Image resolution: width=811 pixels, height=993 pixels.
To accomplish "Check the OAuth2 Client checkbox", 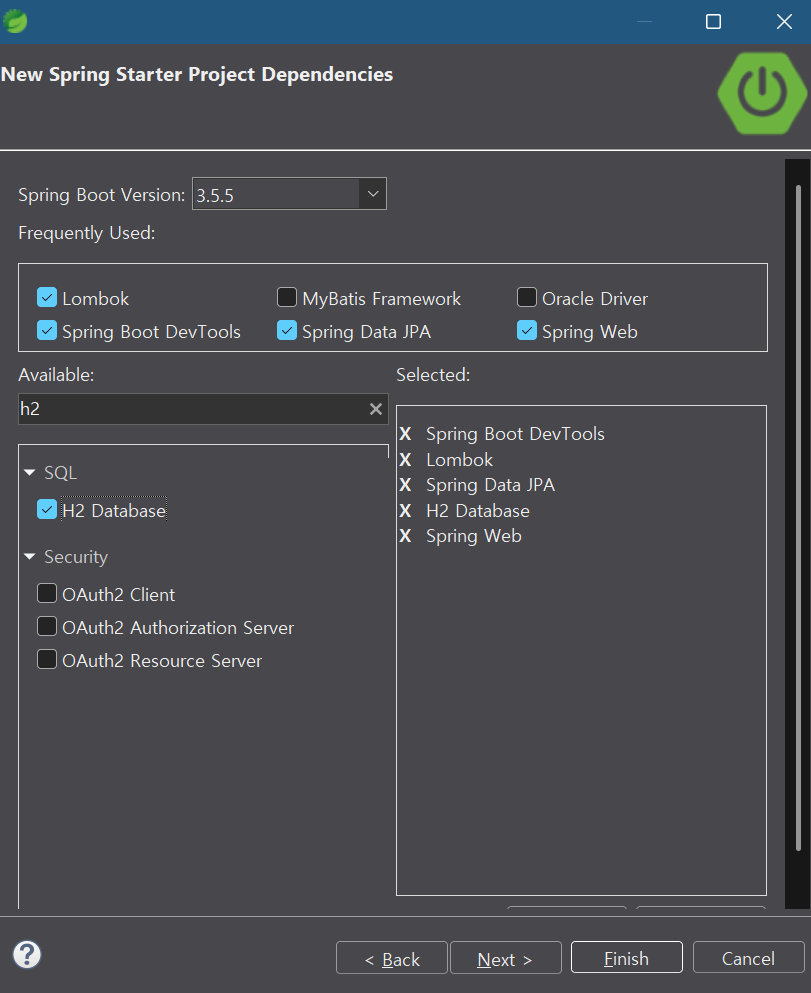I will coord(47,593).
